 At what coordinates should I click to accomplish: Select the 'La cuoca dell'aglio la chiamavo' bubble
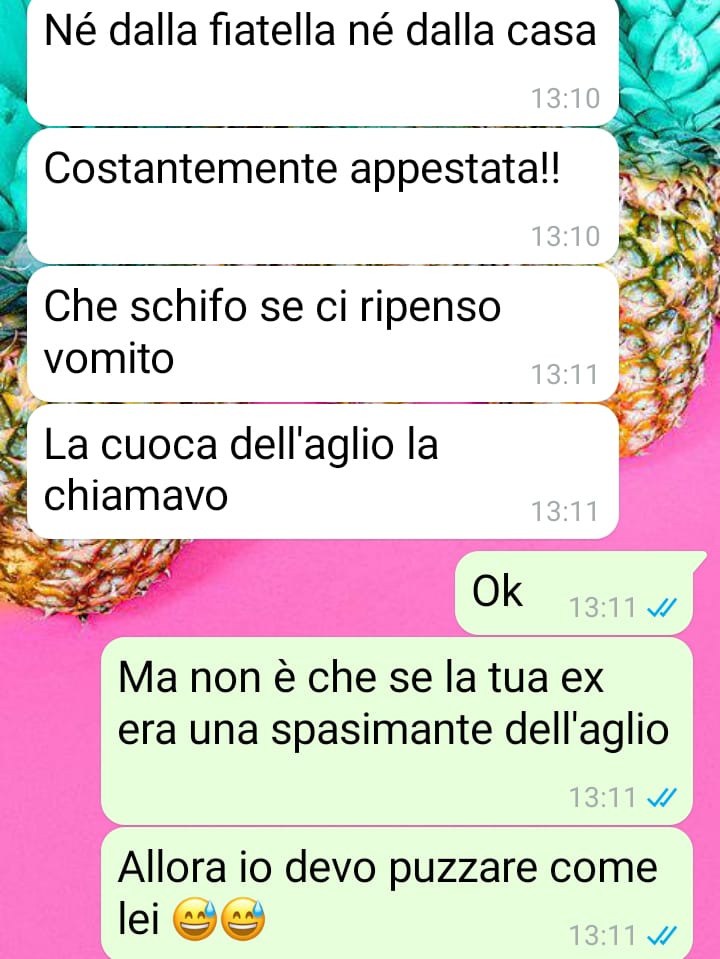point(322,472)
